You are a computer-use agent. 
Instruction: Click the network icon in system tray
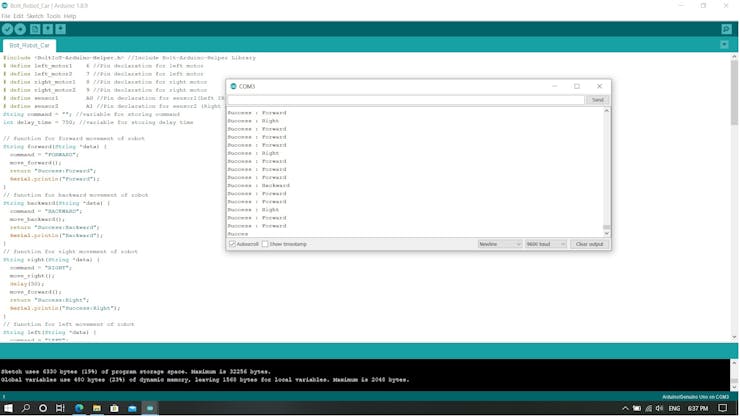pos(648,409)
